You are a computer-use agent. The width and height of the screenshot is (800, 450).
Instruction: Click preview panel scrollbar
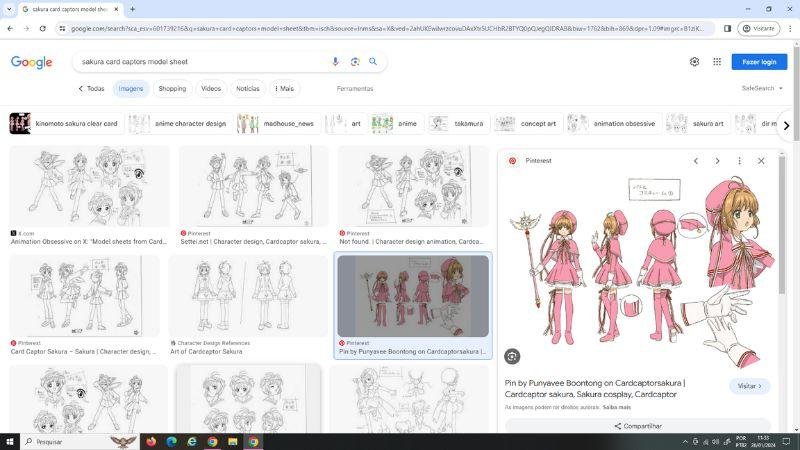coord(782,224)
